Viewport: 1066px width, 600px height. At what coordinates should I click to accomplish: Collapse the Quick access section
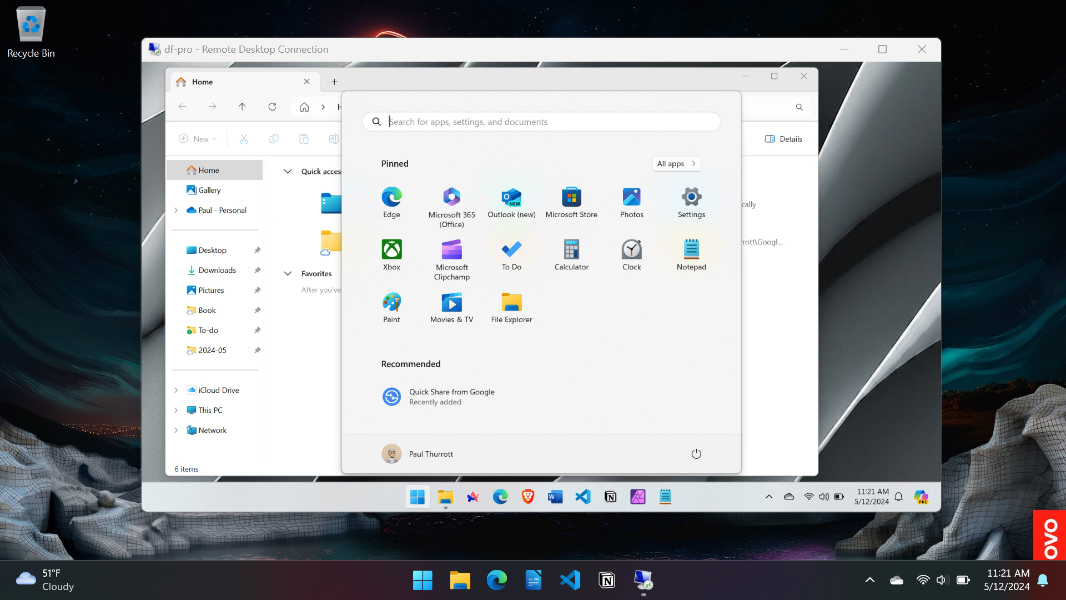pos(288,171)
